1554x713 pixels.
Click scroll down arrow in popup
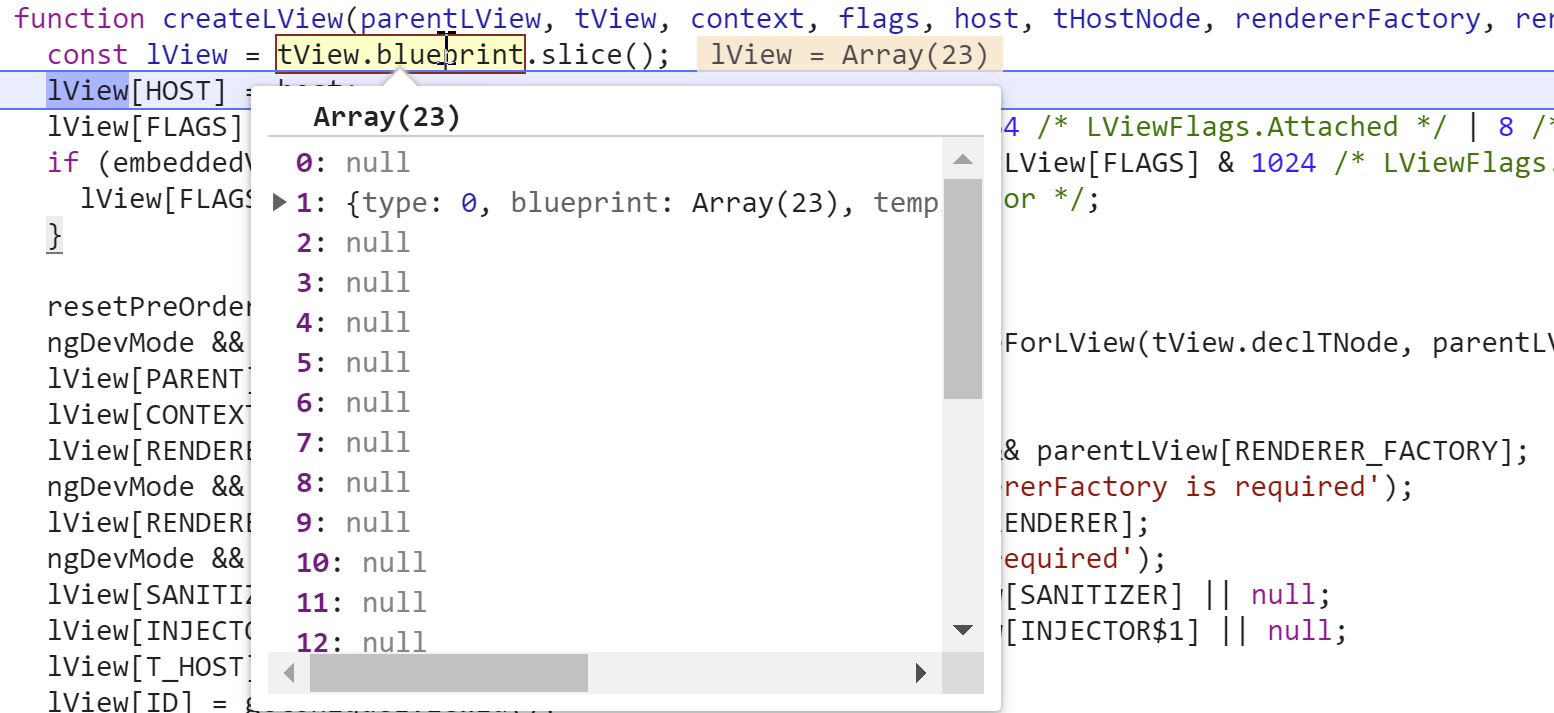coord(963,630)
